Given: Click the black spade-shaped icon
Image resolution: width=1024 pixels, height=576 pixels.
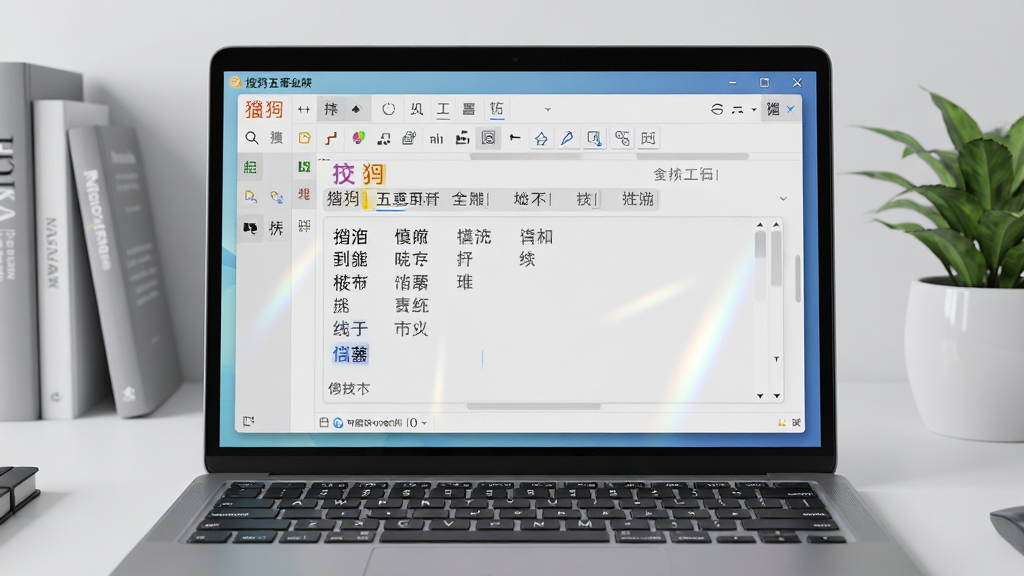Looking at the screenshot, I should (356, 109).
